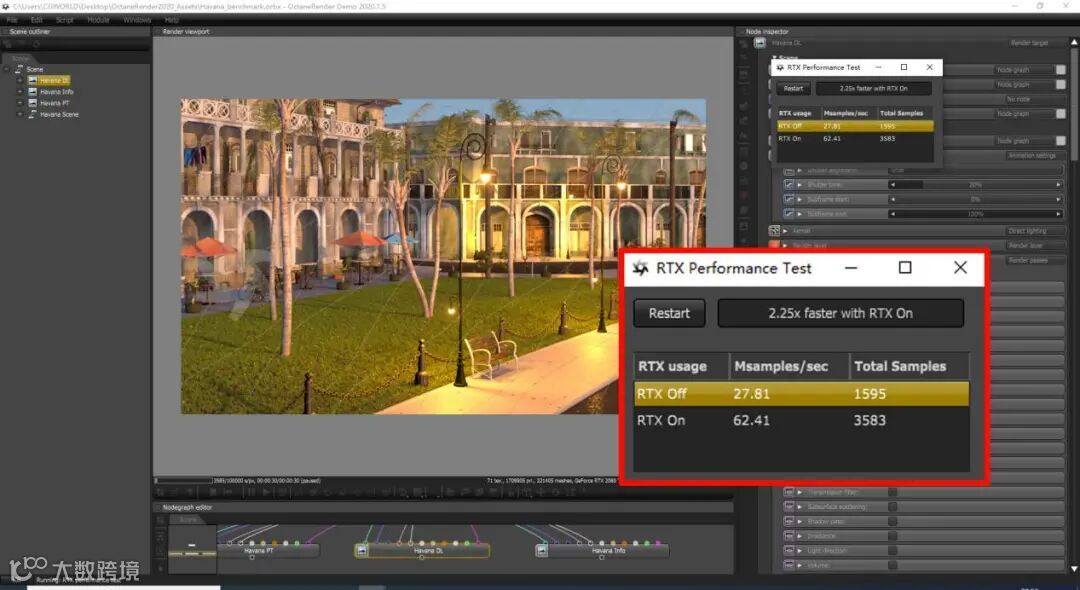Select Havana PT in the Scene outliner
Image resolution: width=1080 pixels, height=590 pixels.
coord(54,103)
